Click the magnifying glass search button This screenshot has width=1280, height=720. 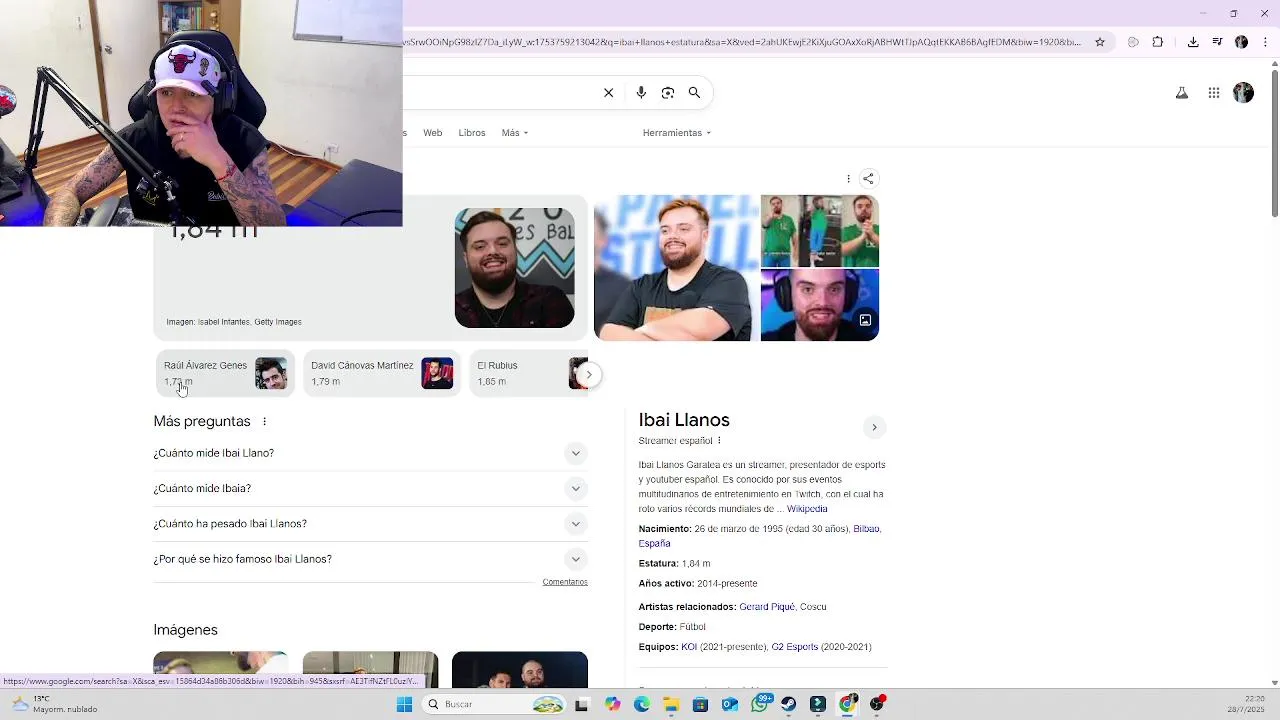(x=694, y=93)
